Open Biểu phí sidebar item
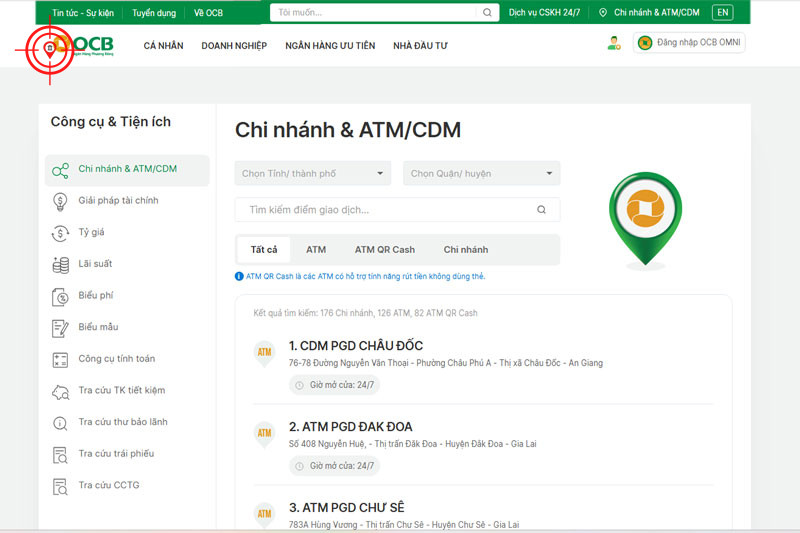 click(x=95, y=296)
